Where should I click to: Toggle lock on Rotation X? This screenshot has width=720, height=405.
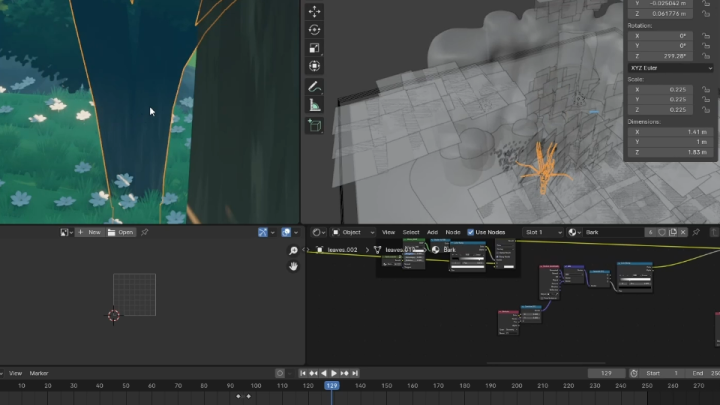[x=706, y=36]
